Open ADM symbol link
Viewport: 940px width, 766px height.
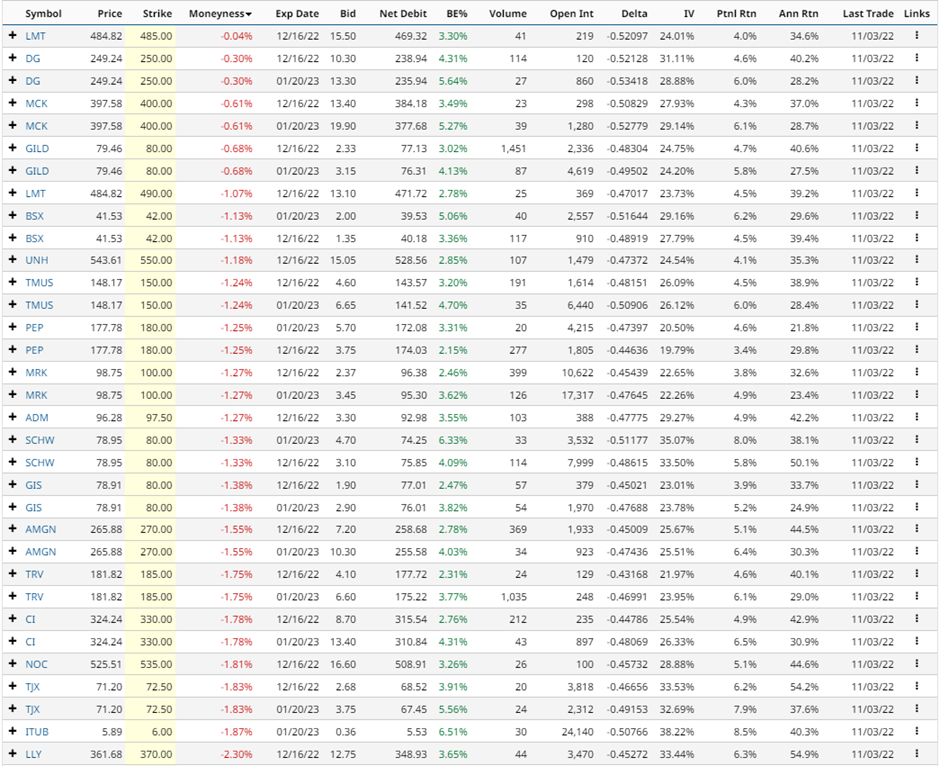click(37, 417)
